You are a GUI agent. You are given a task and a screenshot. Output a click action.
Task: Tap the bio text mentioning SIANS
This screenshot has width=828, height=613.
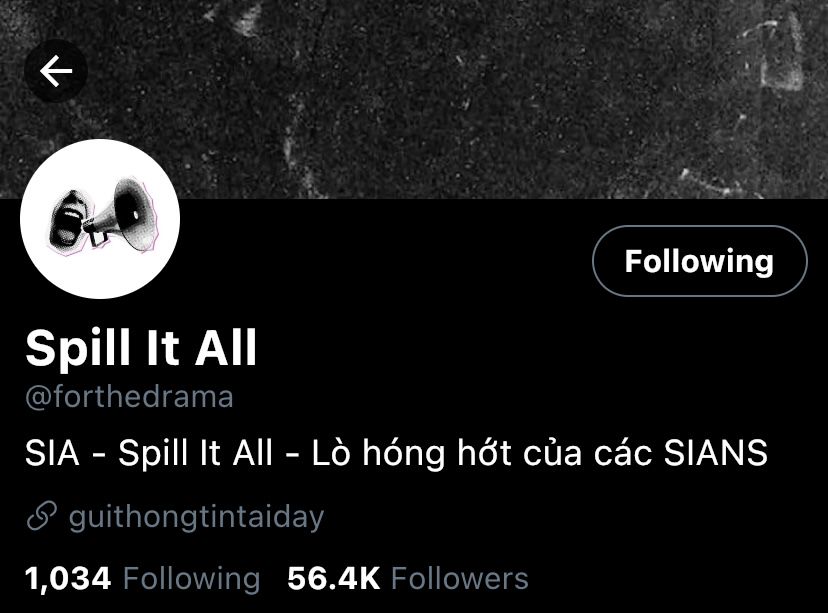point(396,453)
